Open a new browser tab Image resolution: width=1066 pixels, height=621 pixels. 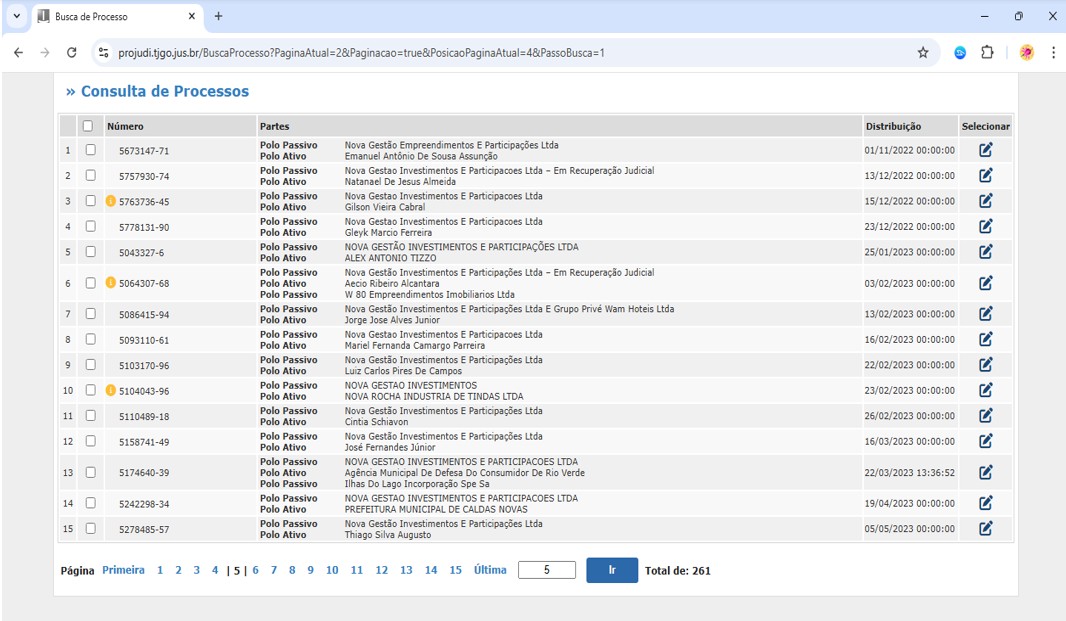218,16
